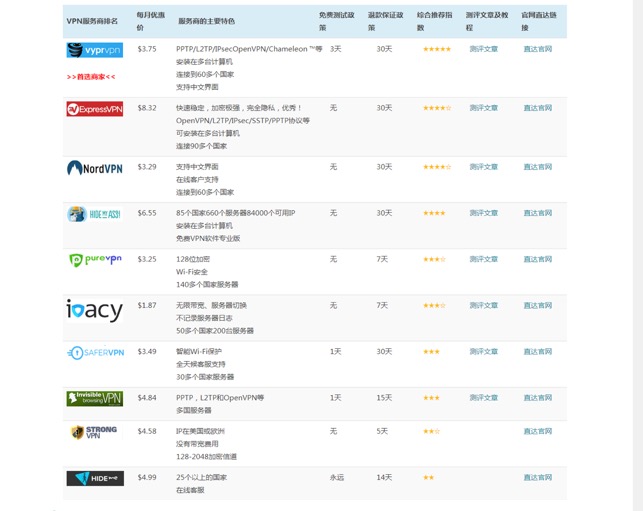Click the '5天' refund cell for StrongVPN
The height and width of the screenshot is (511, 643).
[x=382, y=431]
